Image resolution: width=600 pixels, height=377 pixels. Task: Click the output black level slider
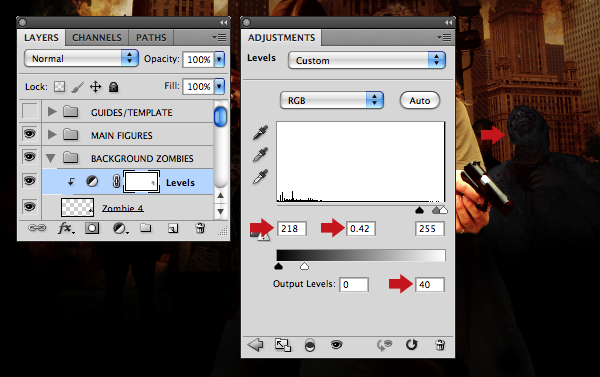[x=279, y=266]
